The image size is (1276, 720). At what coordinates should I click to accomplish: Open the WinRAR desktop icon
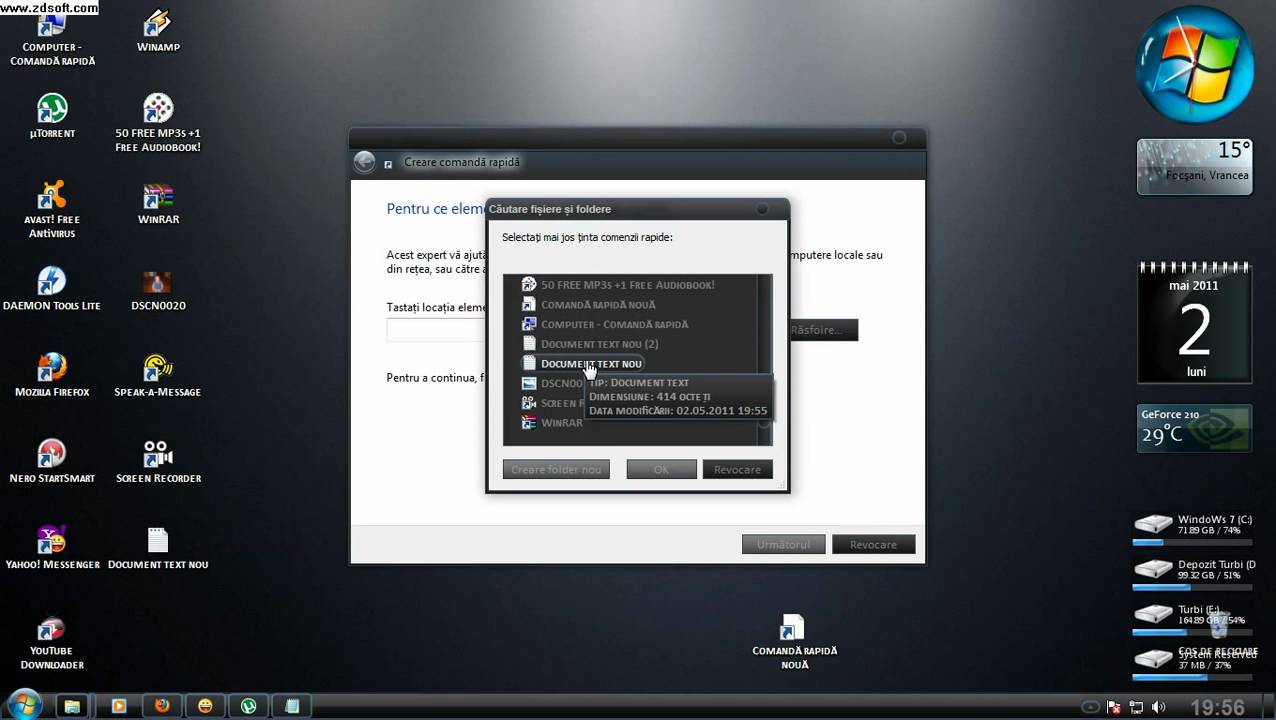tap(158, 202)
